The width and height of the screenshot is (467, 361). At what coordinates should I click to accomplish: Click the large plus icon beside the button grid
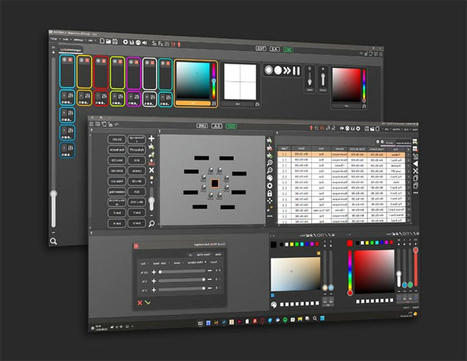151,138
